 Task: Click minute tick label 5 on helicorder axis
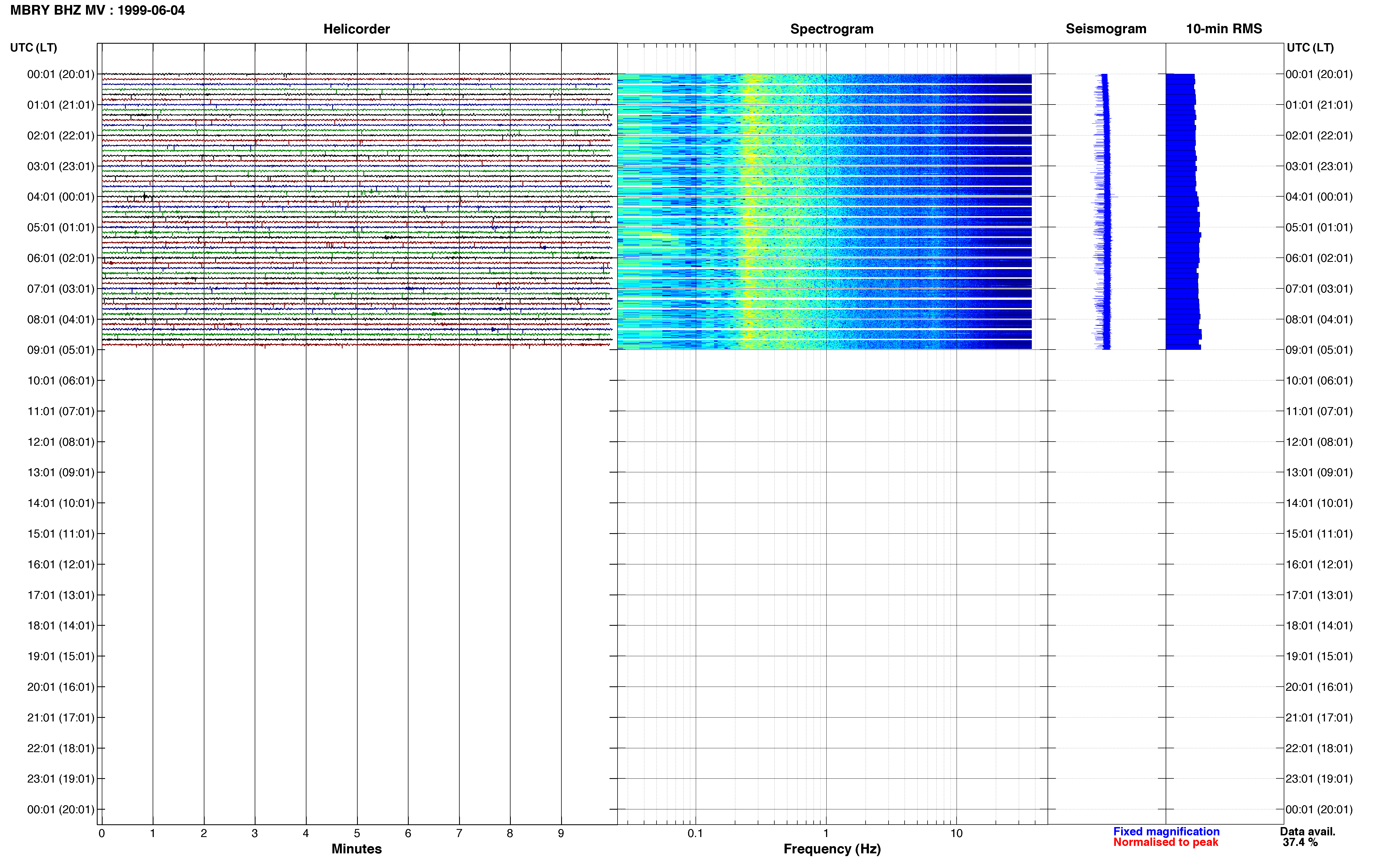click(357, 833)
